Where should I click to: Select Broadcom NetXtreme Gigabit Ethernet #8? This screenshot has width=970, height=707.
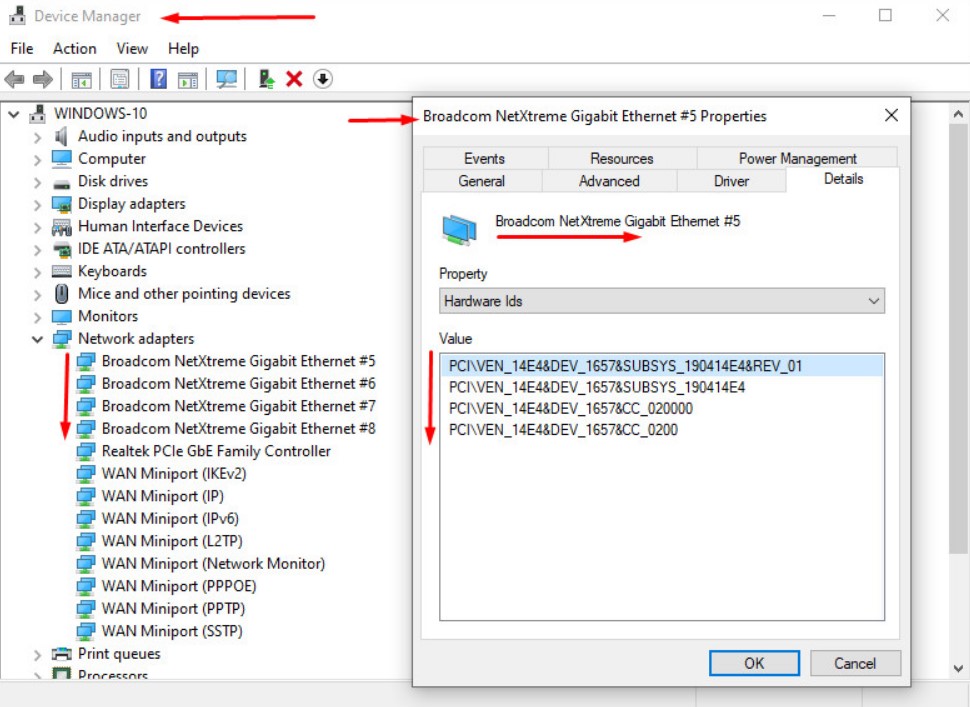pos(239,429)
